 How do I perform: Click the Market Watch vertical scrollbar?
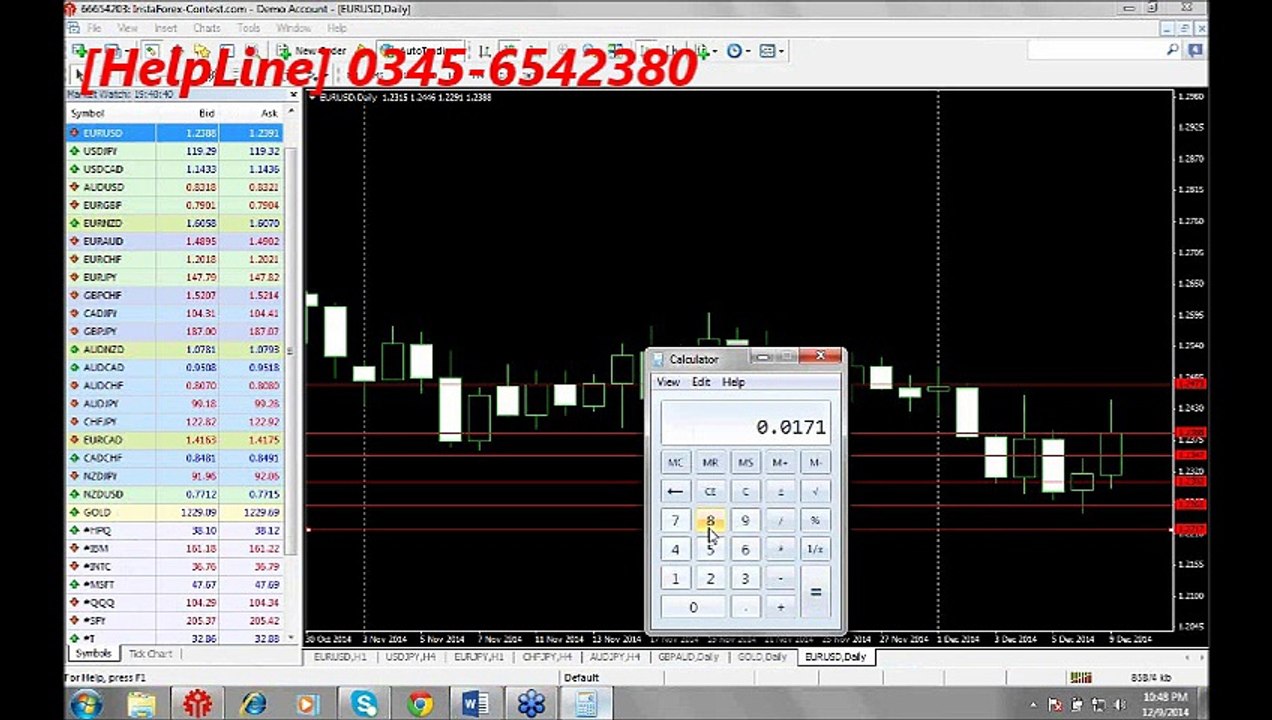tap(292, 375)
